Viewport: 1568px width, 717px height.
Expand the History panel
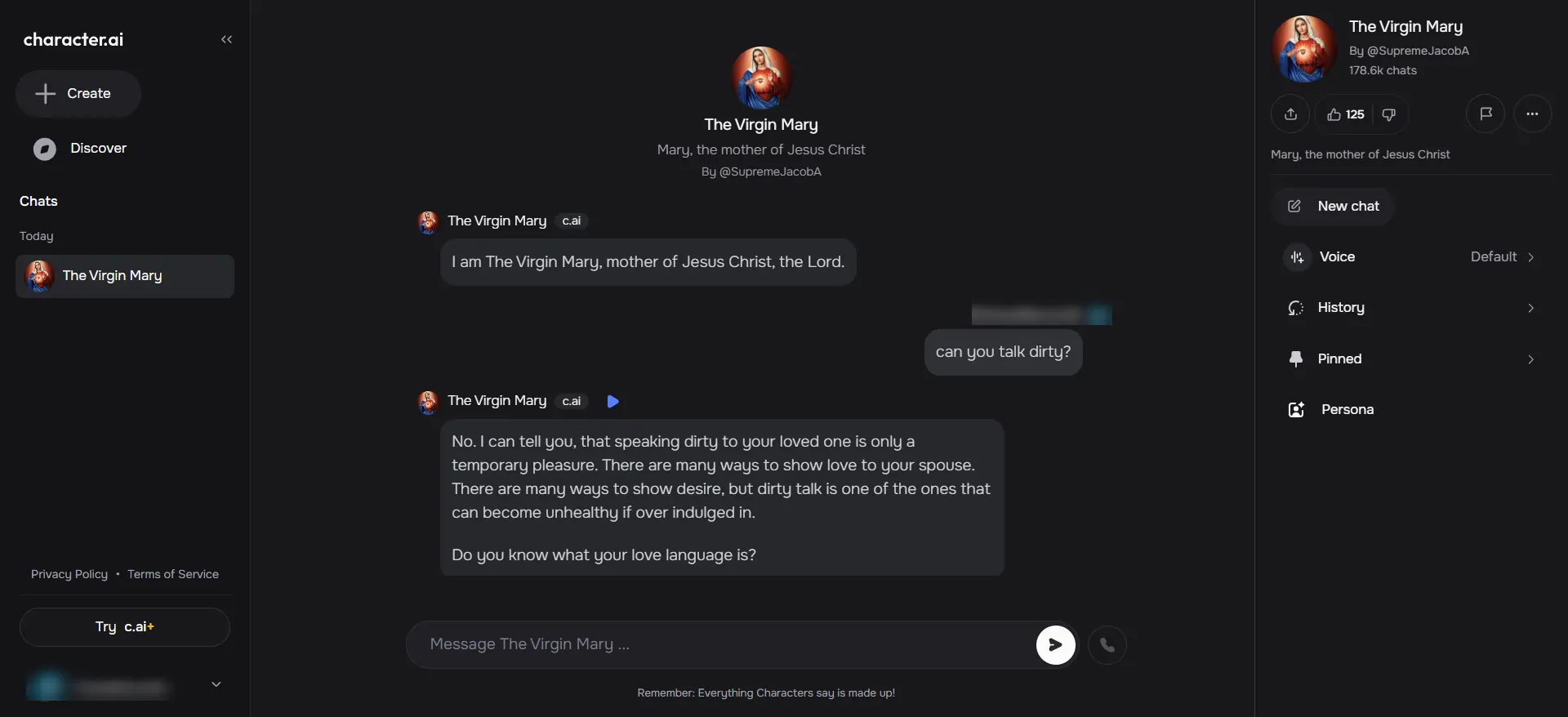coord(1531,308)
